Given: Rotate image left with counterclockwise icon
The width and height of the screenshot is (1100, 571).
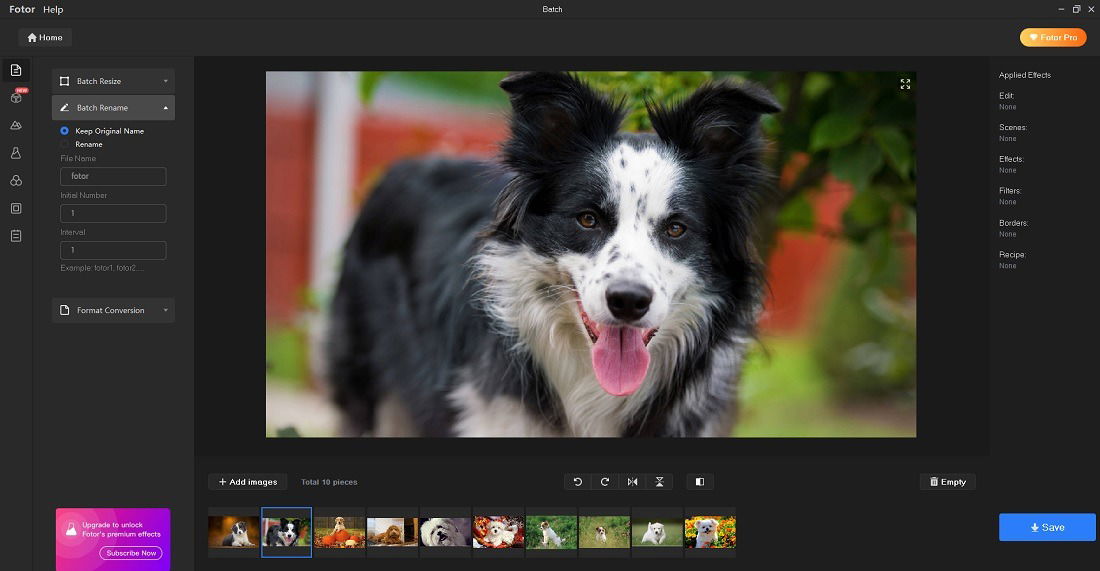Looking at the screenshot, I should 577,482.
